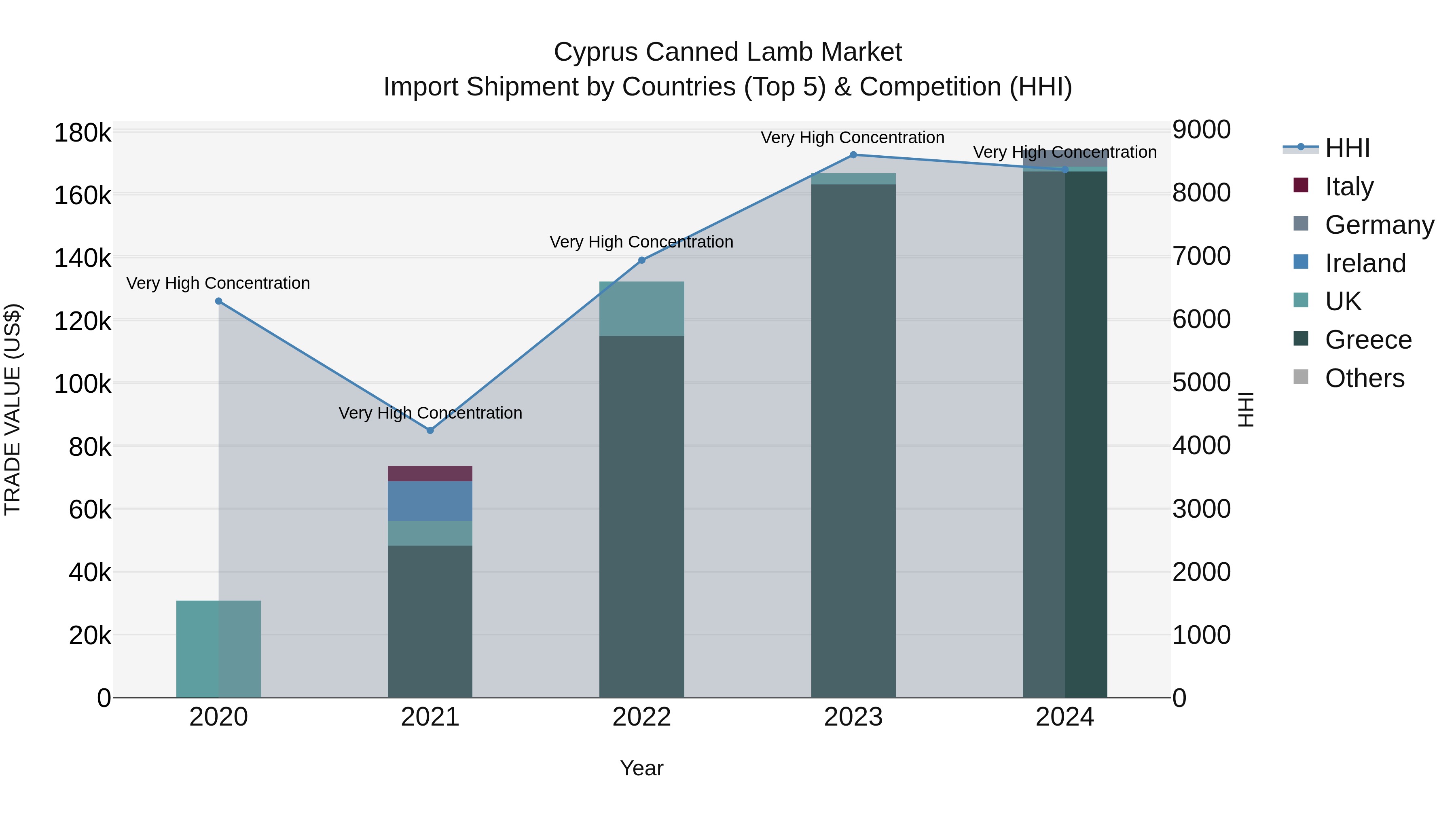Click the UK segment of 2023 bar
The height and width of the screenshot is (819, 1456).
point(853,179)
